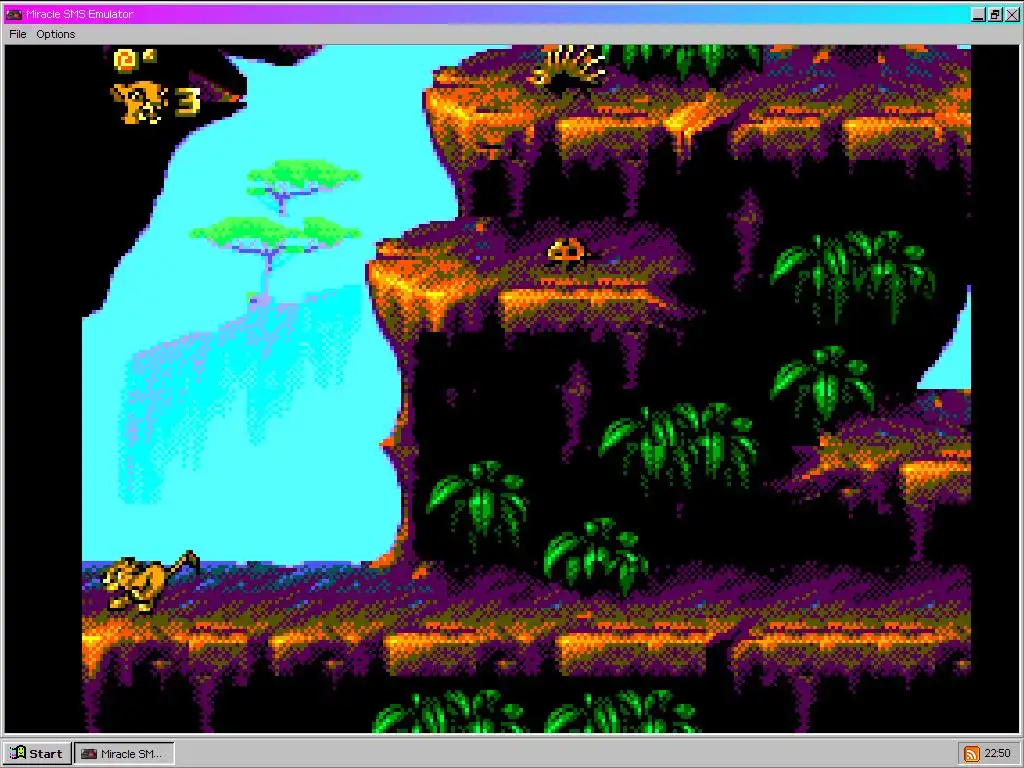Click the spiky porcupine on top cliff

tap(570, 66)
